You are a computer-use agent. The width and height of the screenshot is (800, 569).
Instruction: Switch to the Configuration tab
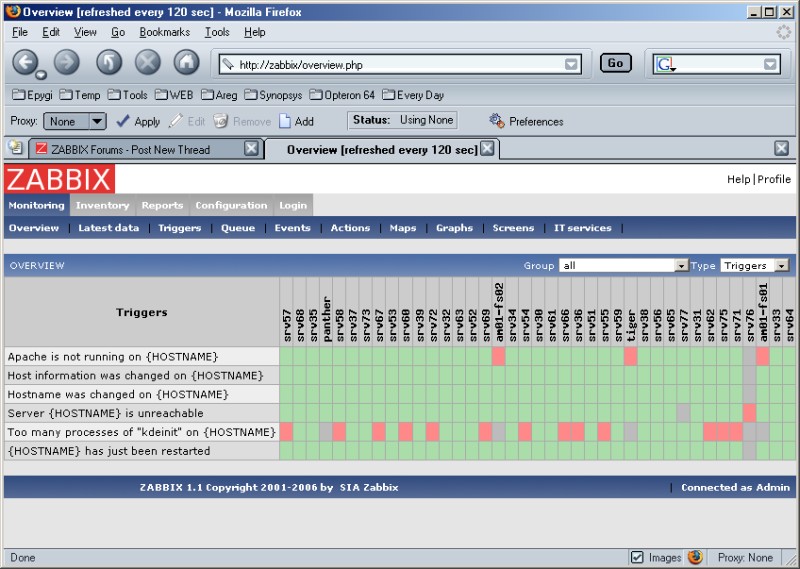coord(231,205)
